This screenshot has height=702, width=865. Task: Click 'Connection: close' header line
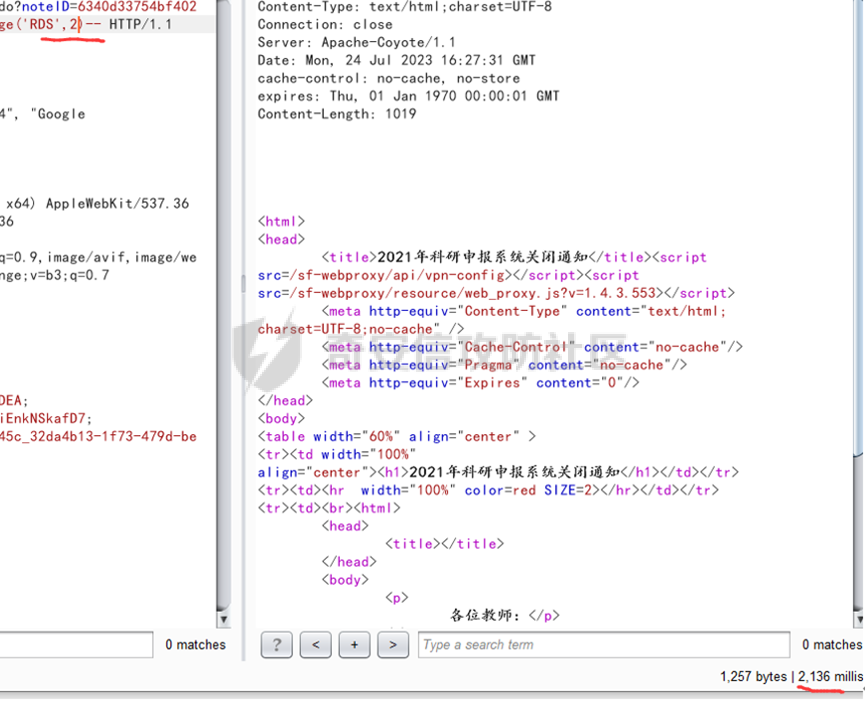tap(325, 25)
